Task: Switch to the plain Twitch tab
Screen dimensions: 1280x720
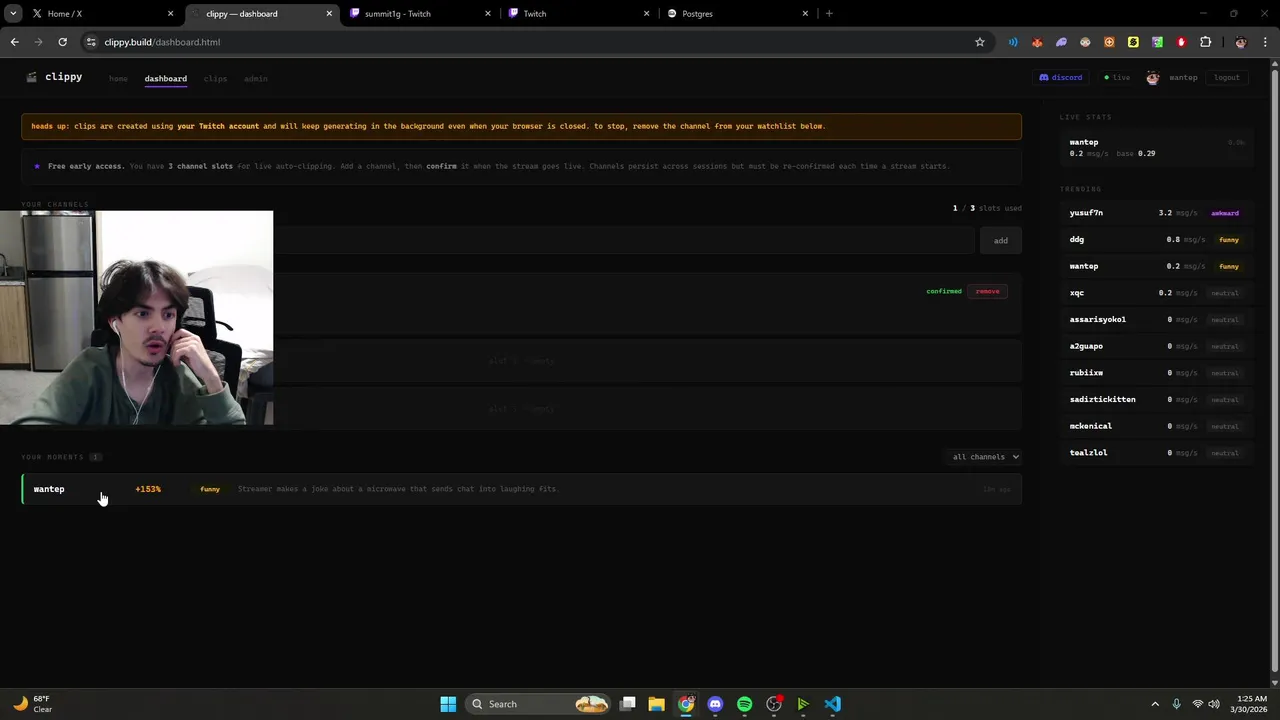Action: pyautogui.click(x=579, y=14)
